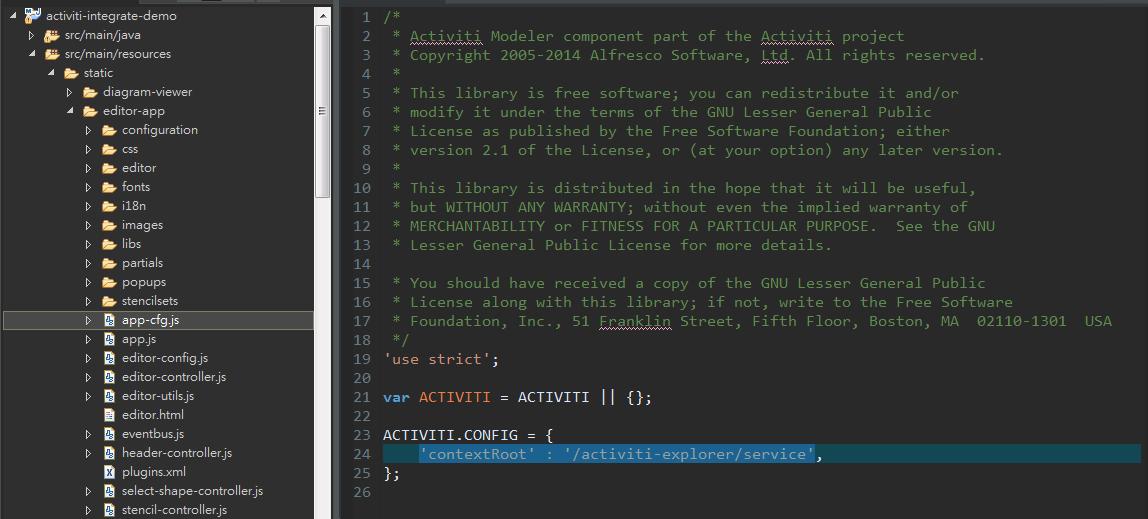Click the libs folder icon
The image size is (1148, 519).
point(109,244)
